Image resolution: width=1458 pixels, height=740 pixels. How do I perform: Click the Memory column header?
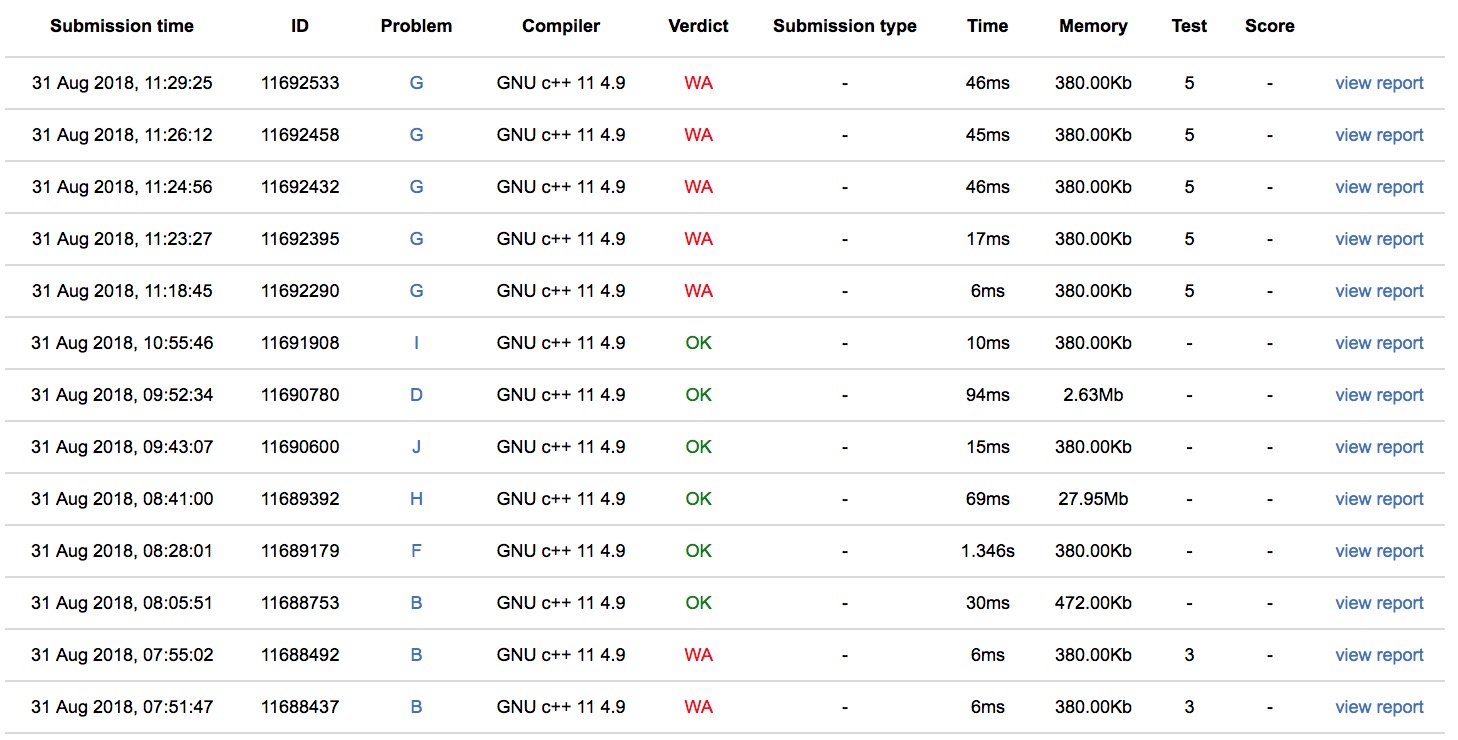tap(1093, 26)
